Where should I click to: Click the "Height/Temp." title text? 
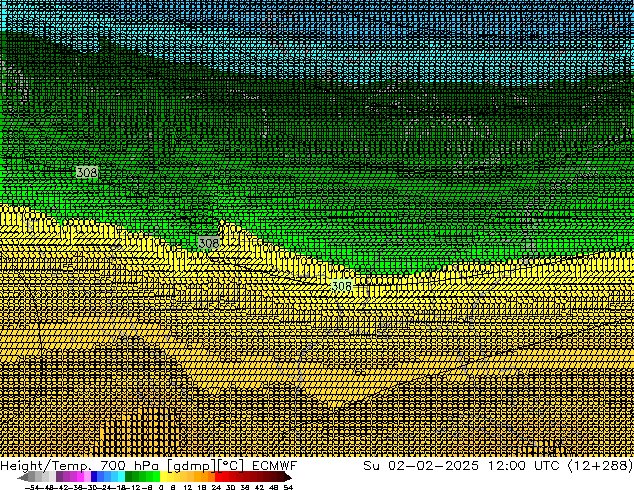(45, 465)
